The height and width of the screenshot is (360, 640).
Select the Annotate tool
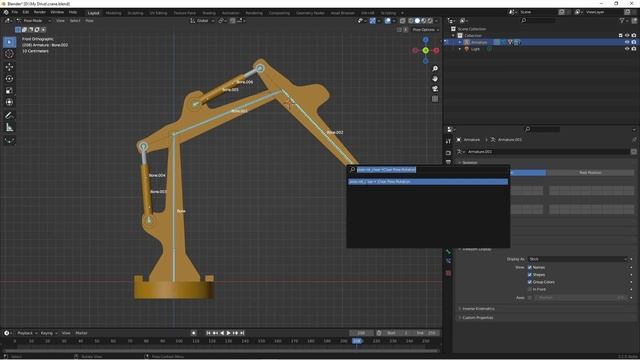pos(9,116)
